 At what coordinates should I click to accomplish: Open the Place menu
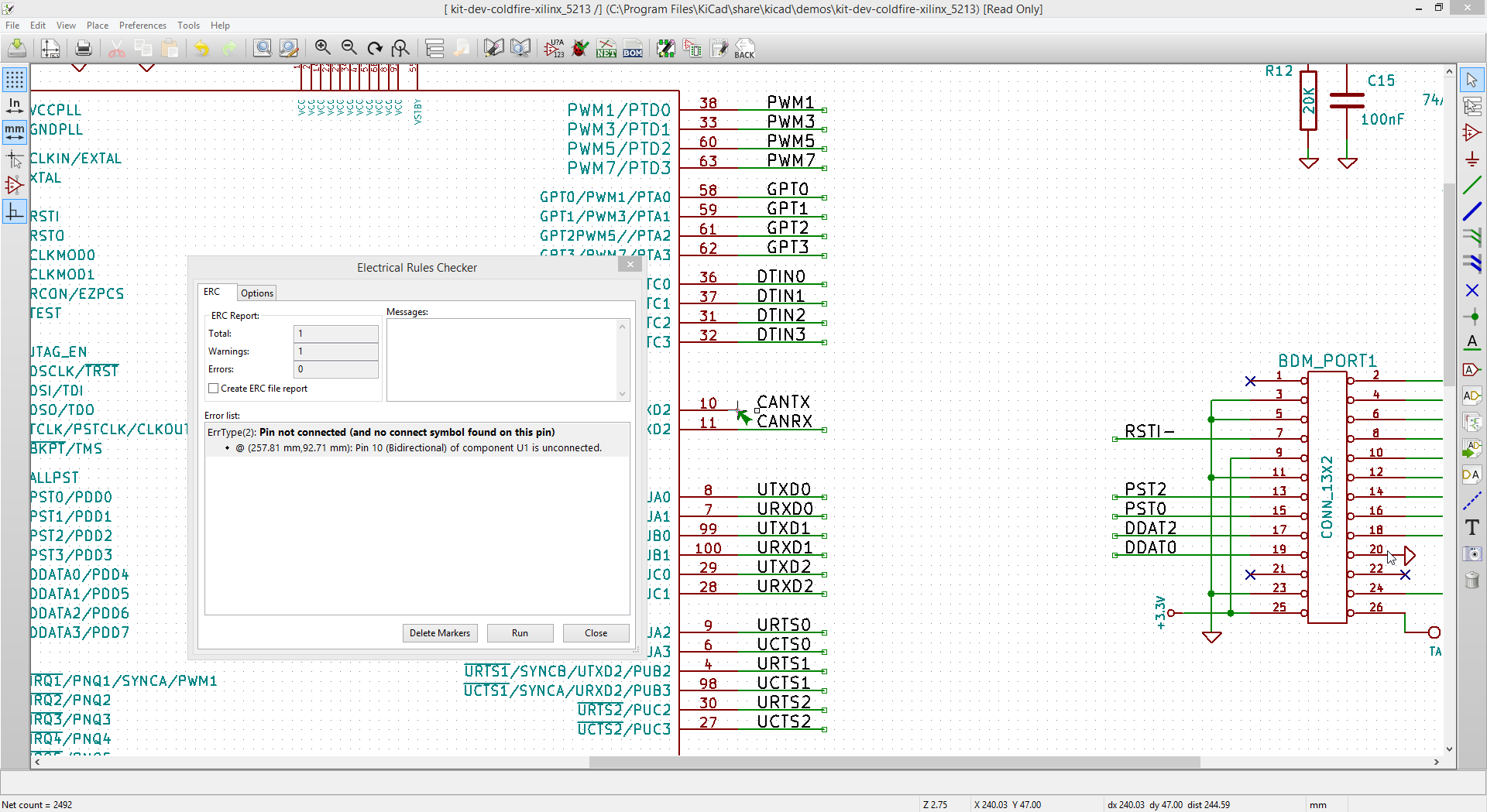click(98, 26)
